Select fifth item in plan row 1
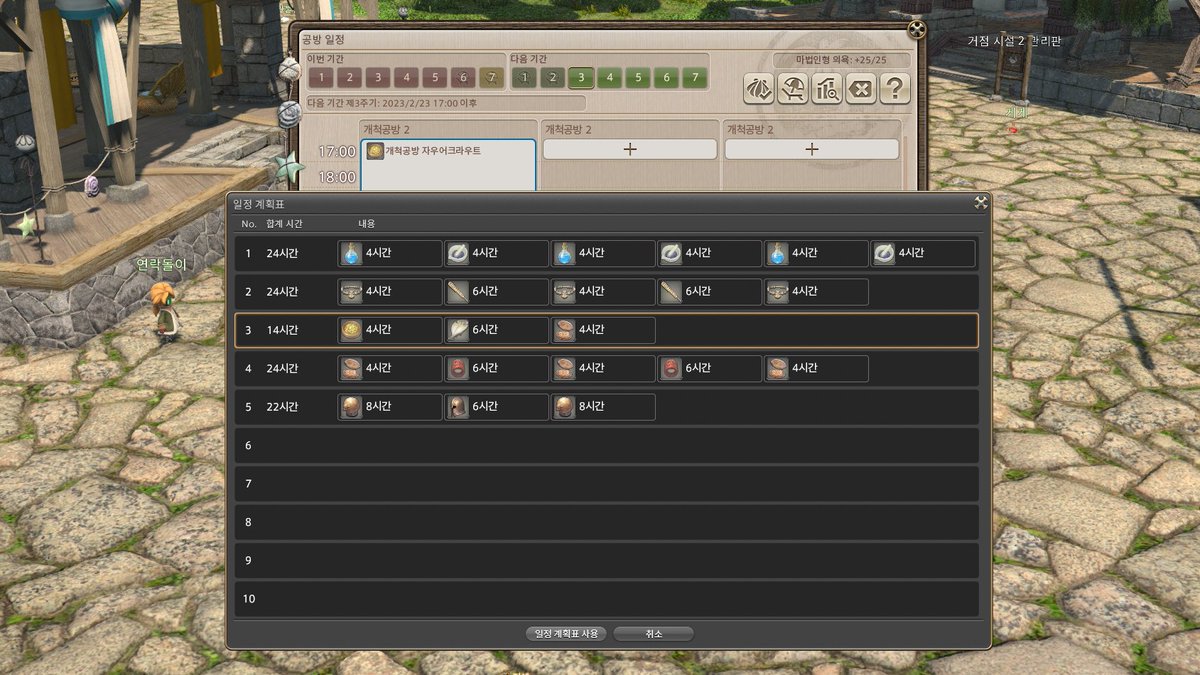 [x=817, y=253]
